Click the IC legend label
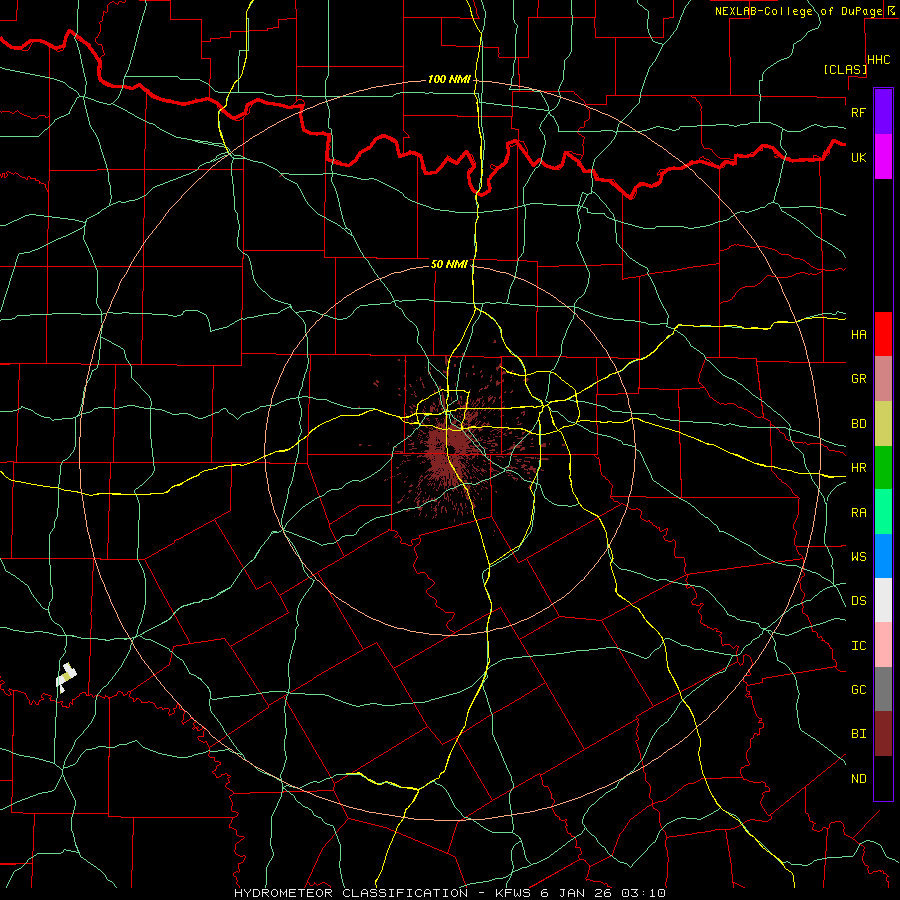 (858, 646)
